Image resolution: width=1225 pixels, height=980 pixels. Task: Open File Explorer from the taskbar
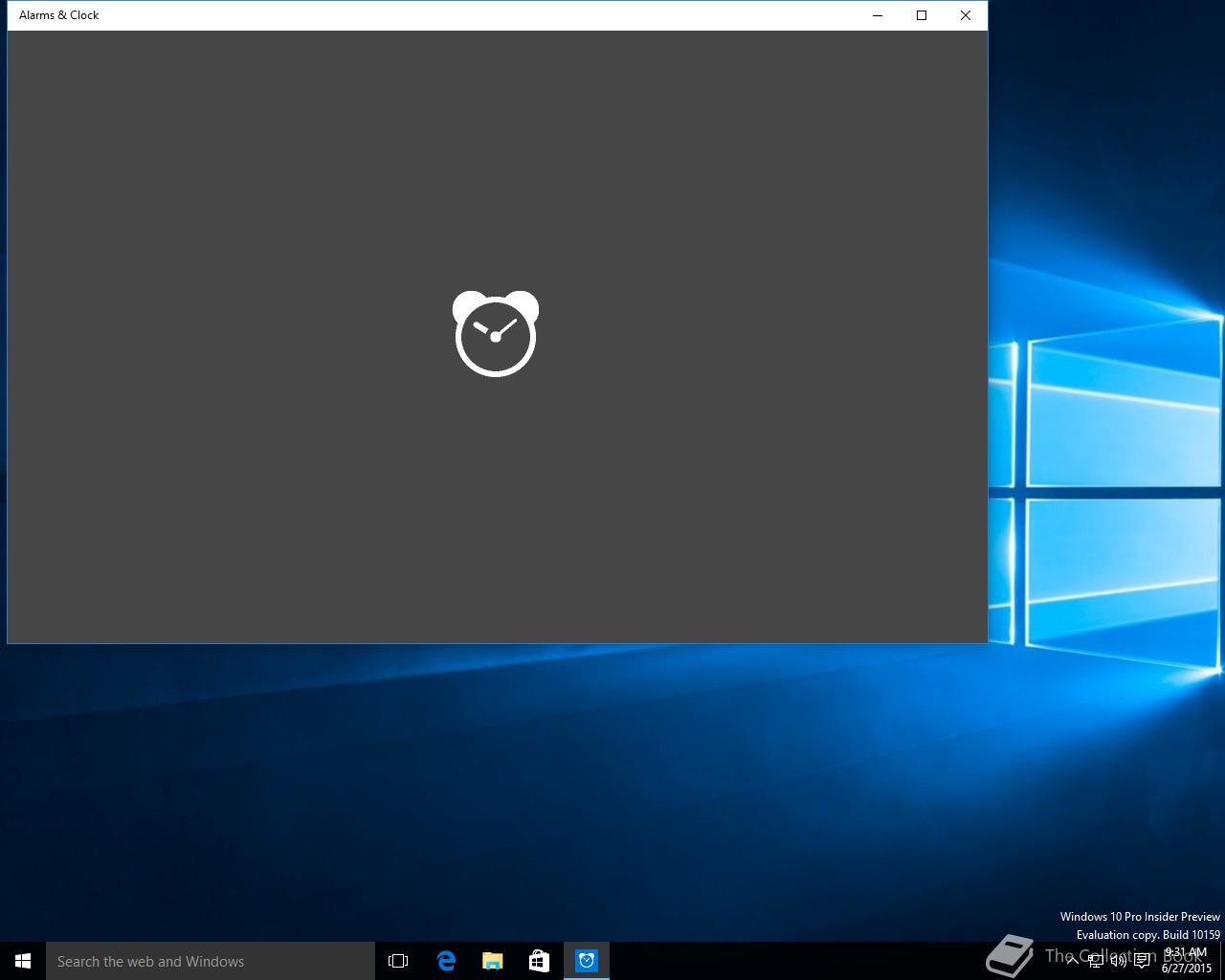pos(492,961)
